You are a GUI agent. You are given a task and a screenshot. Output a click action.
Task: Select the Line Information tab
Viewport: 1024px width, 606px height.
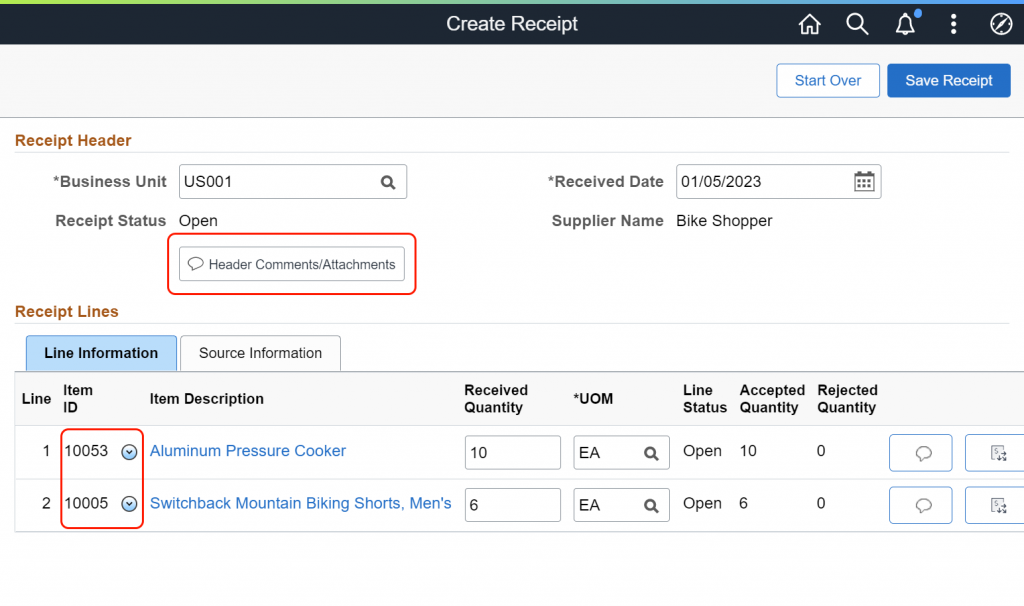(x=100, y=353)
